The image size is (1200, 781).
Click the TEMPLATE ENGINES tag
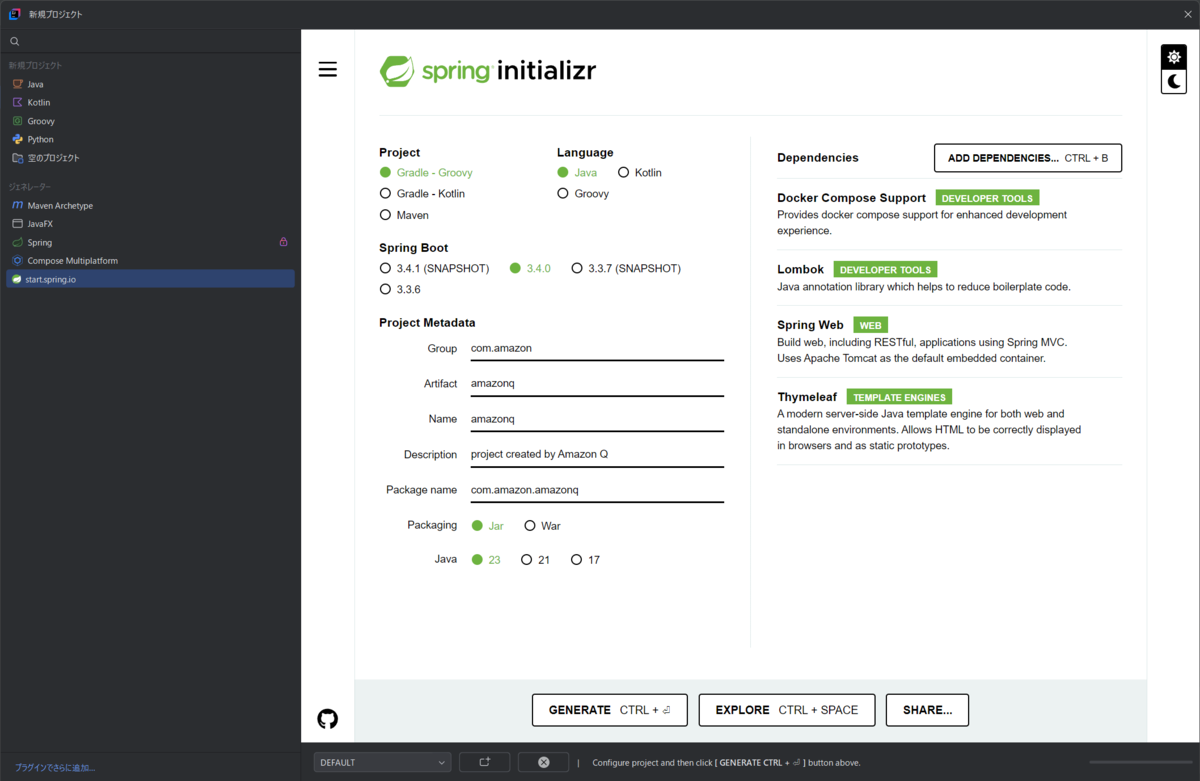[899, 397]
